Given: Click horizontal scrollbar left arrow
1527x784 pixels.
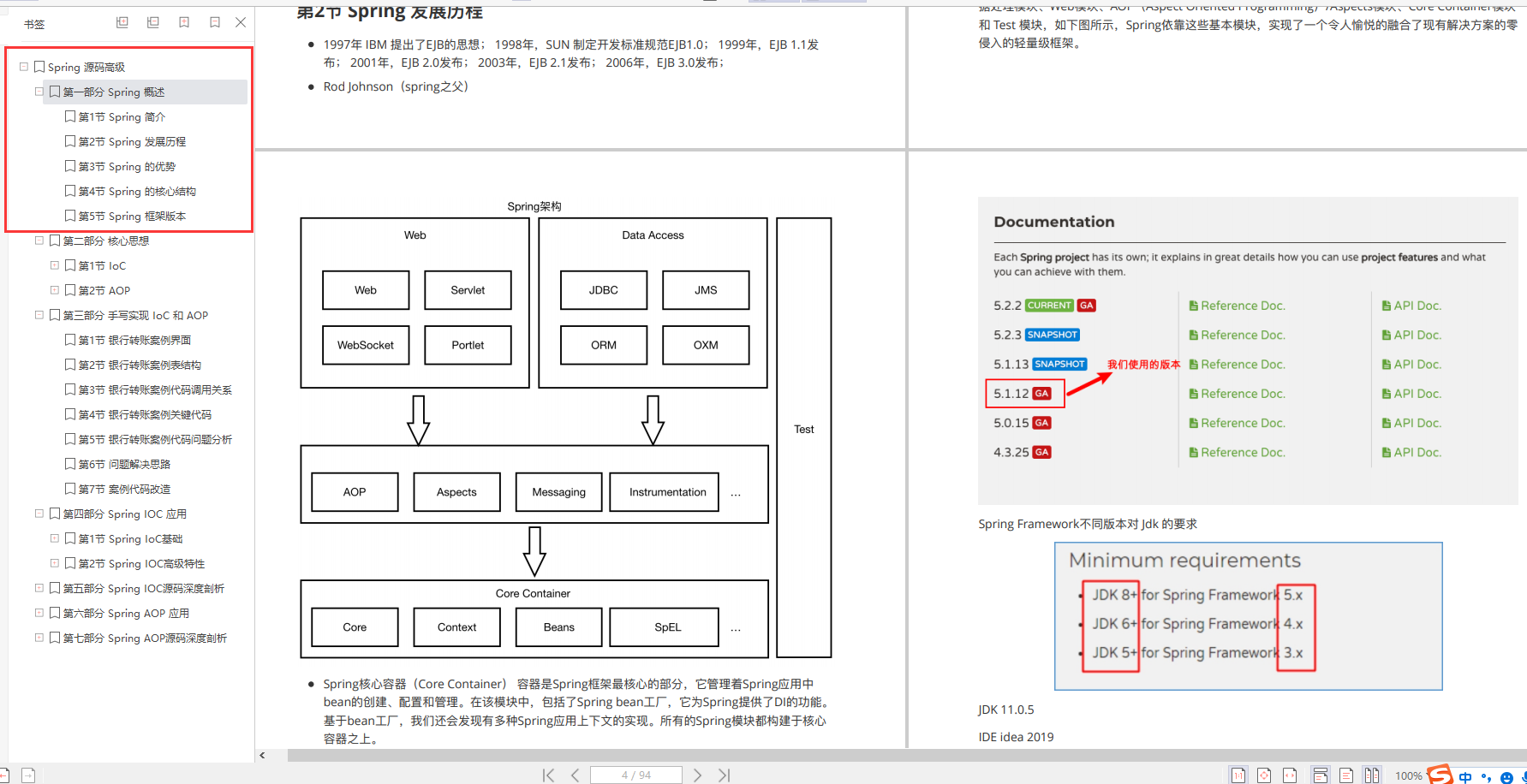Looking at the screenshot, I should 262,755.
